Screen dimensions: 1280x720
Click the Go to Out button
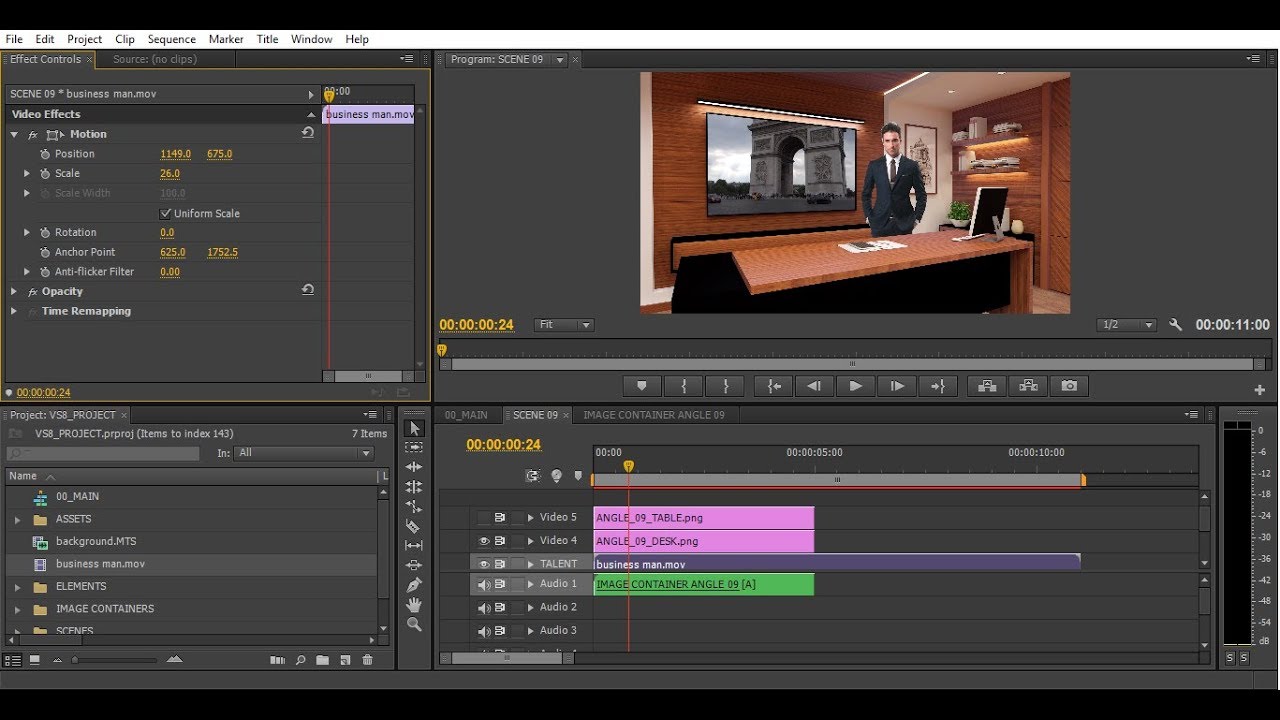click(x=938, y=386)
